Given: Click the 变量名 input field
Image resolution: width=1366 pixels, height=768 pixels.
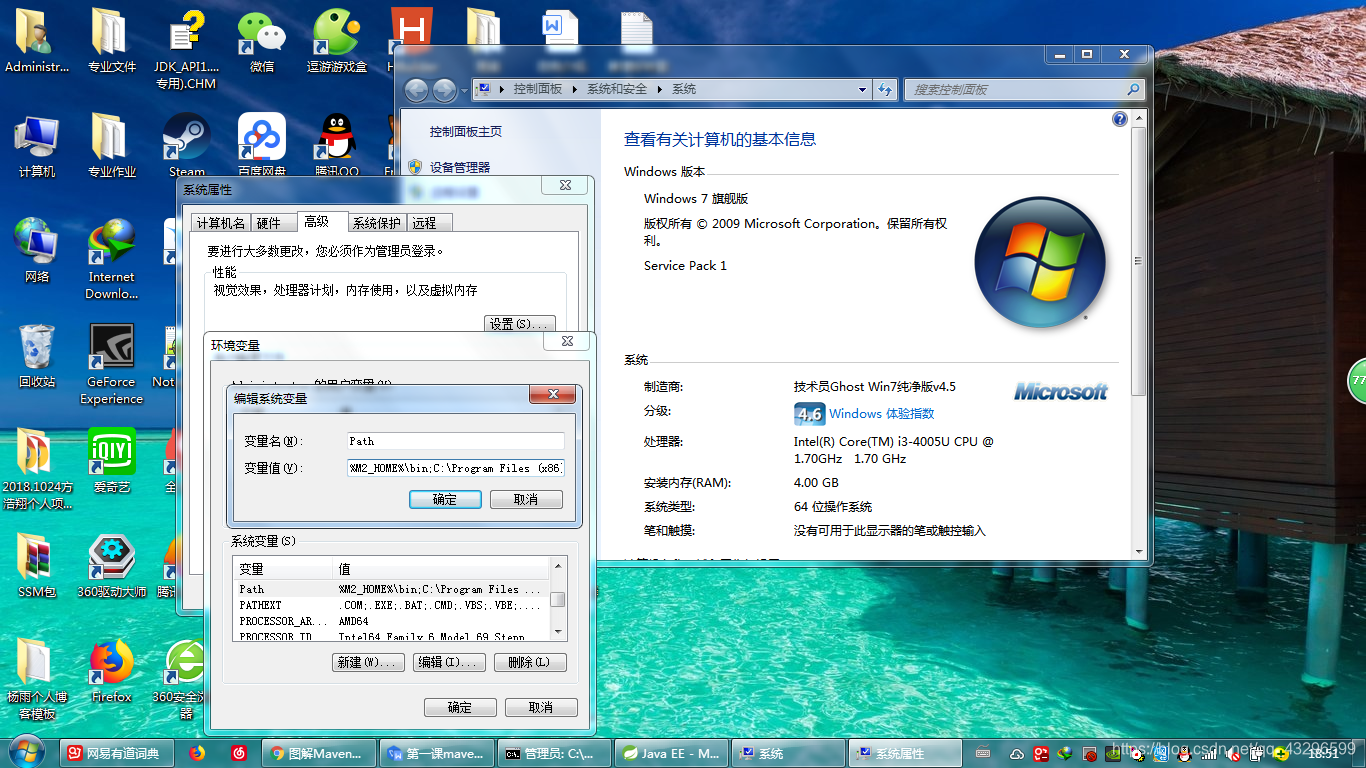Looking at the screenshot, I should point(456,441).
